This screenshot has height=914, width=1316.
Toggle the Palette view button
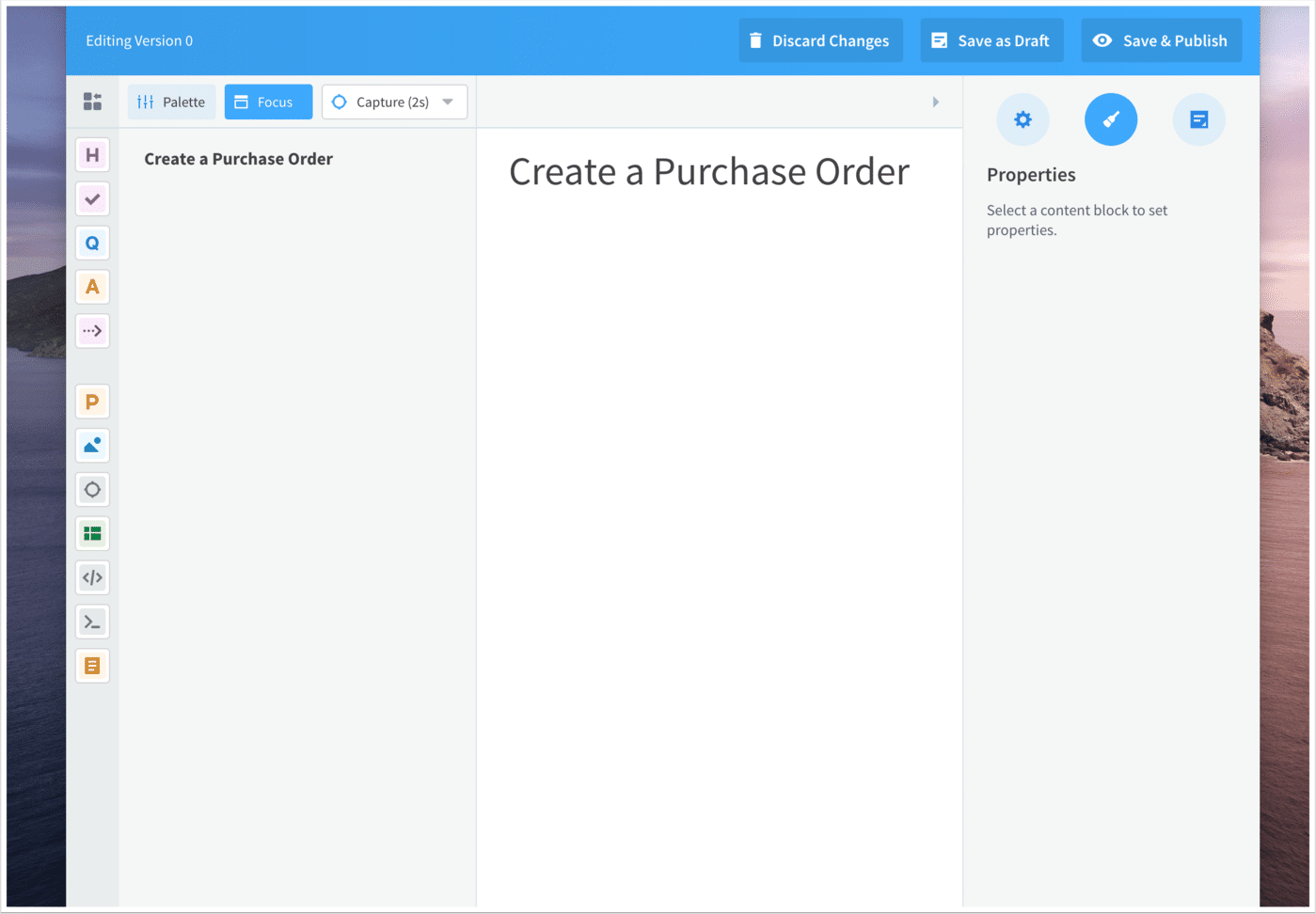point(171,102)
